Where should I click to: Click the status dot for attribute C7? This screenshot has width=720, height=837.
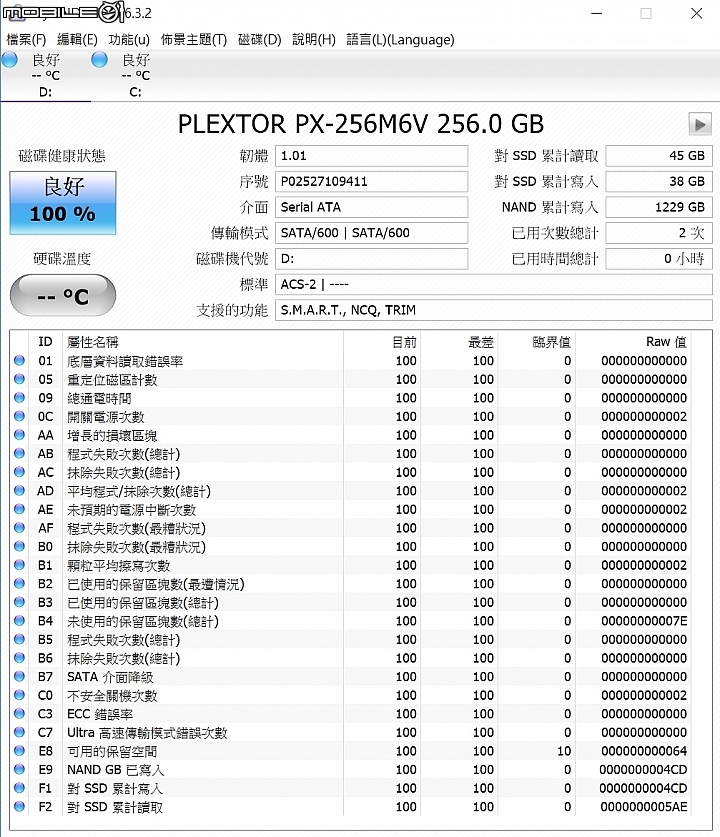[20, 732]
